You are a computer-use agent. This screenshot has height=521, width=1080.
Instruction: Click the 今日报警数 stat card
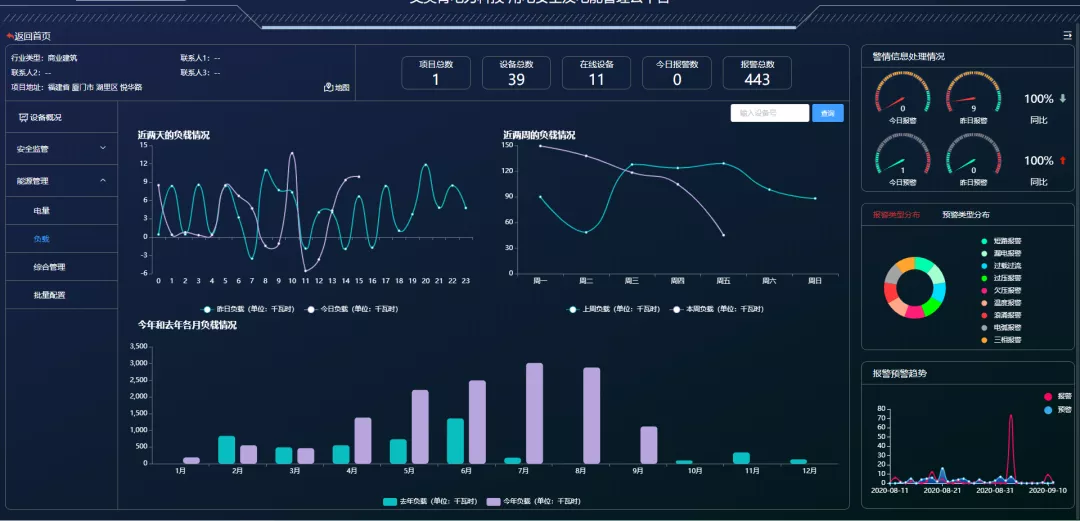676,73
